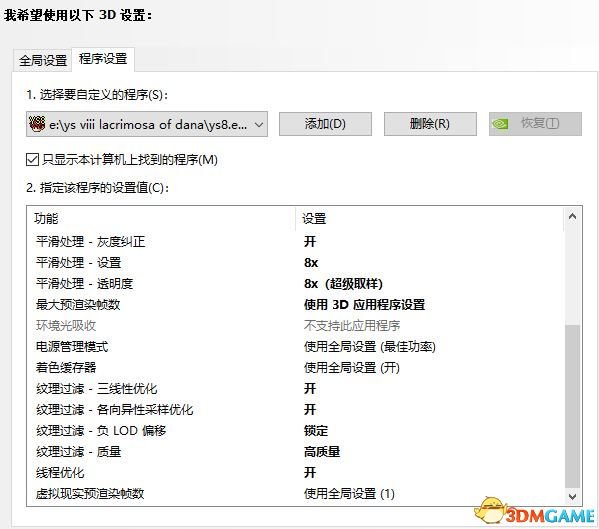
Task: Select the 纹理过滤 - 三线性优化 row
Action: pos(296,389)
